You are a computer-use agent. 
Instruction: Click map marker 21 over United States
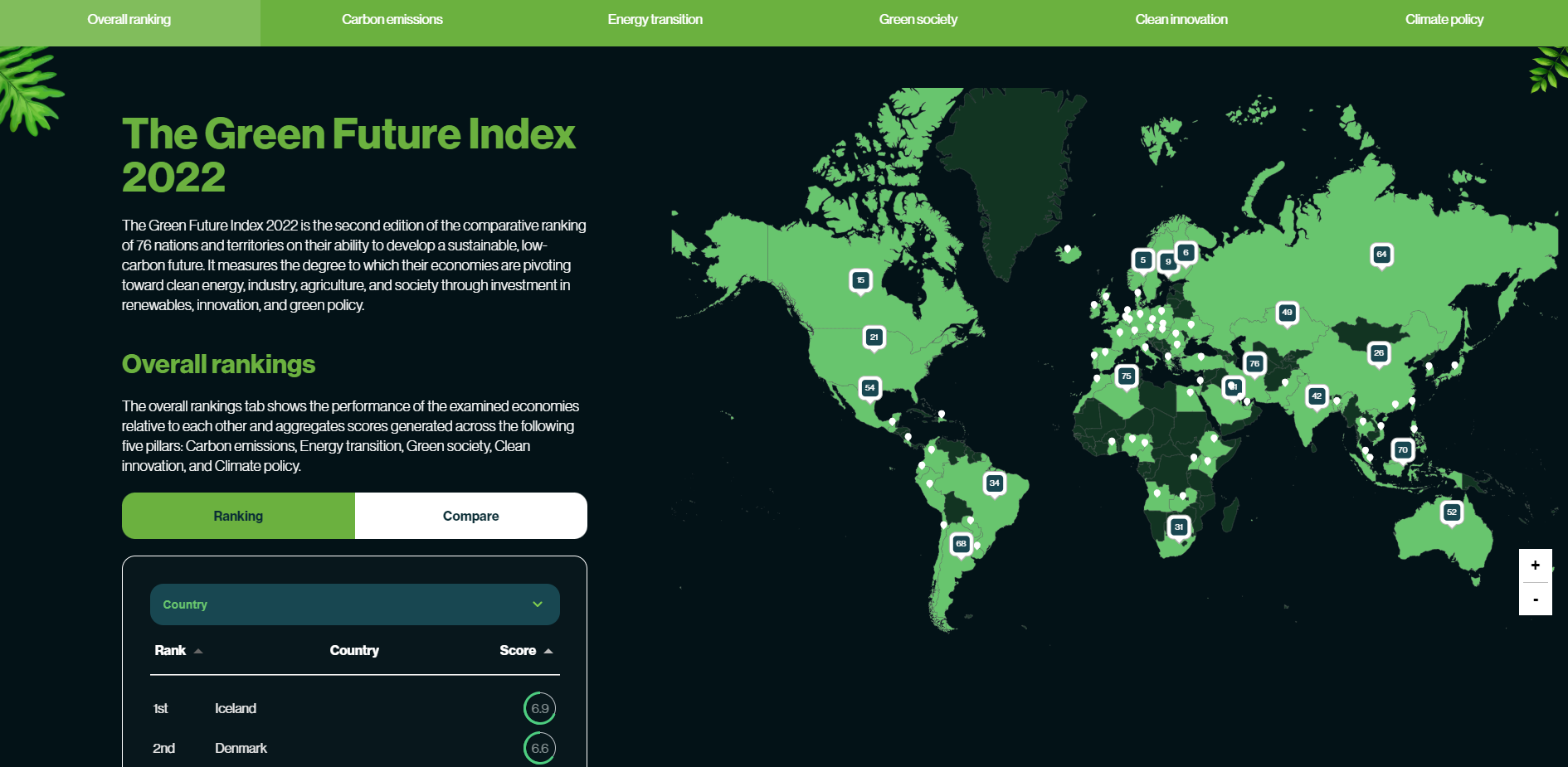click(x=874, y=337)
